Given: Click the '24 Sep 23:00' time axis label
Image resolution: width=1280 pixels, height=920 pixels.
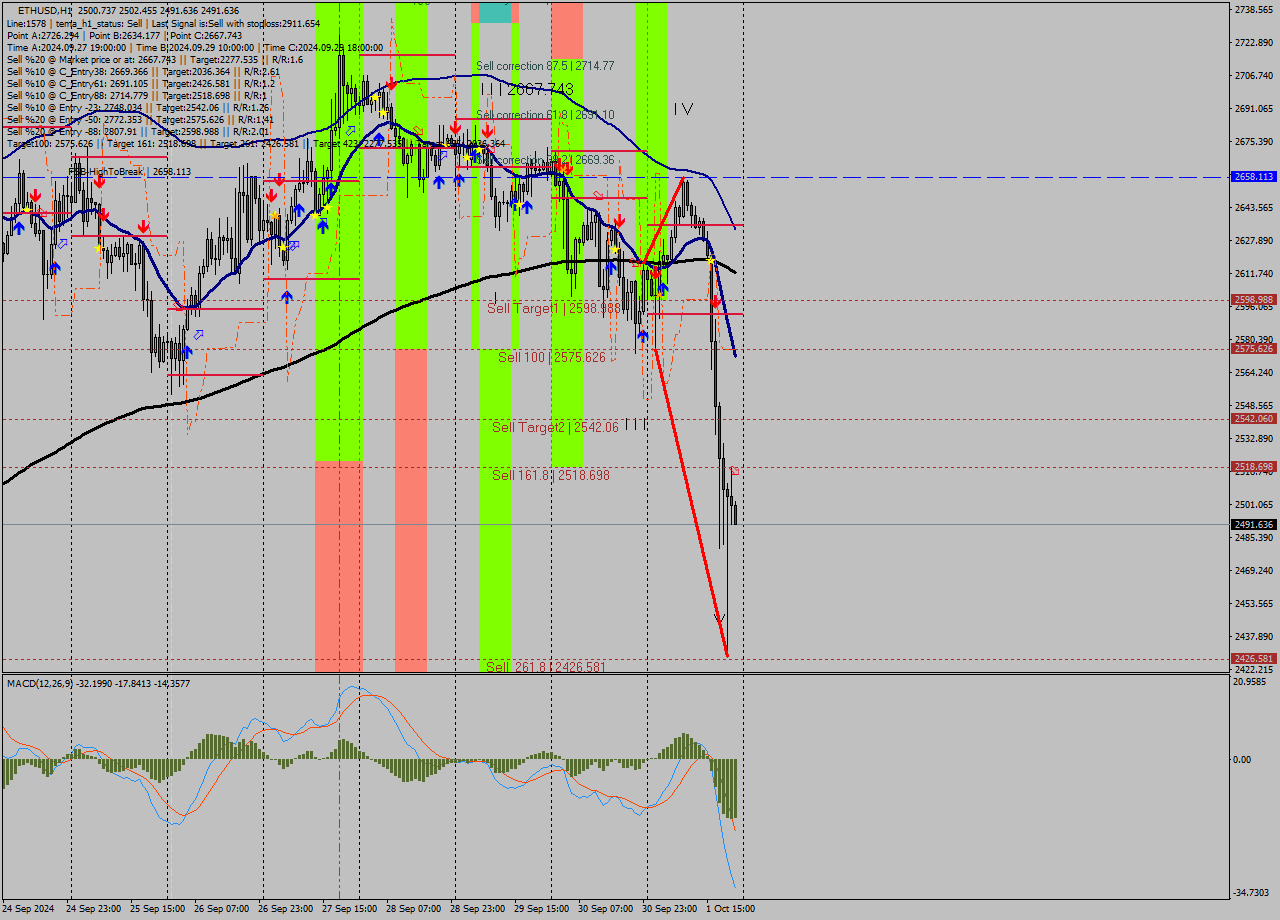Looking at the screenshot, I should coord(94,909).
